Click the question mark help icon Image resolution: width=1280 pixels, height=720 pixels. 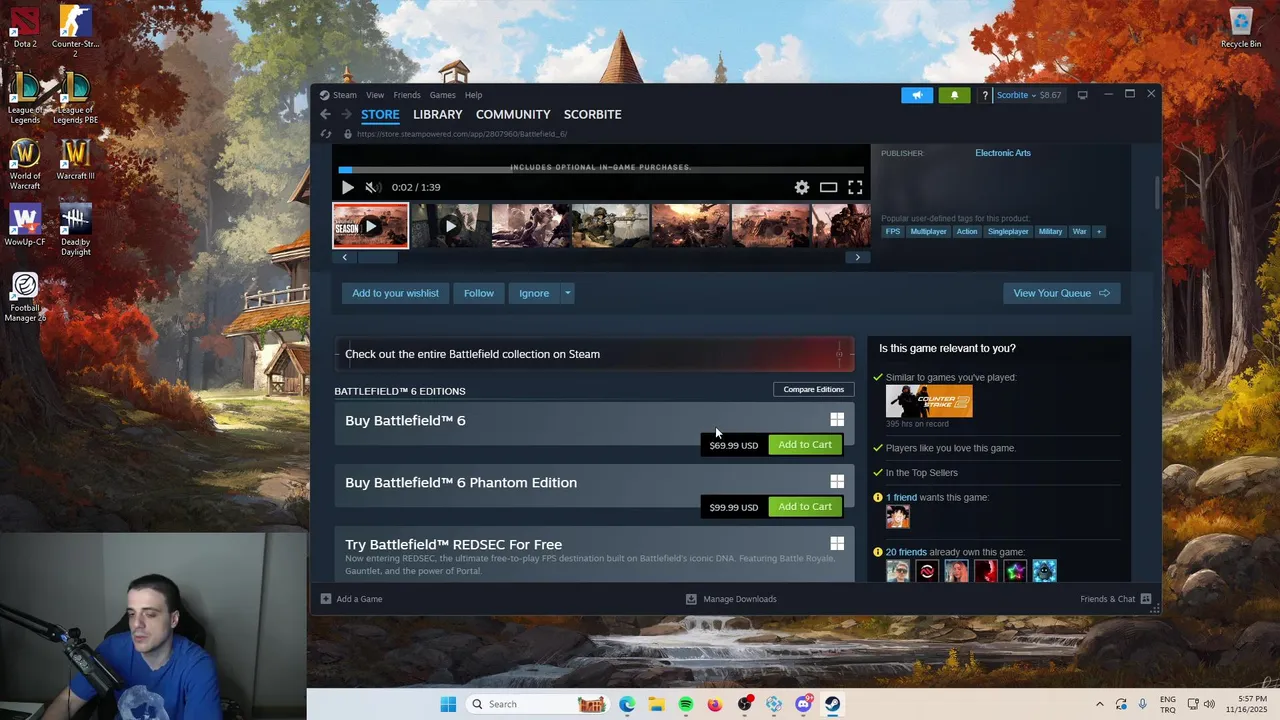pos(985,95)
